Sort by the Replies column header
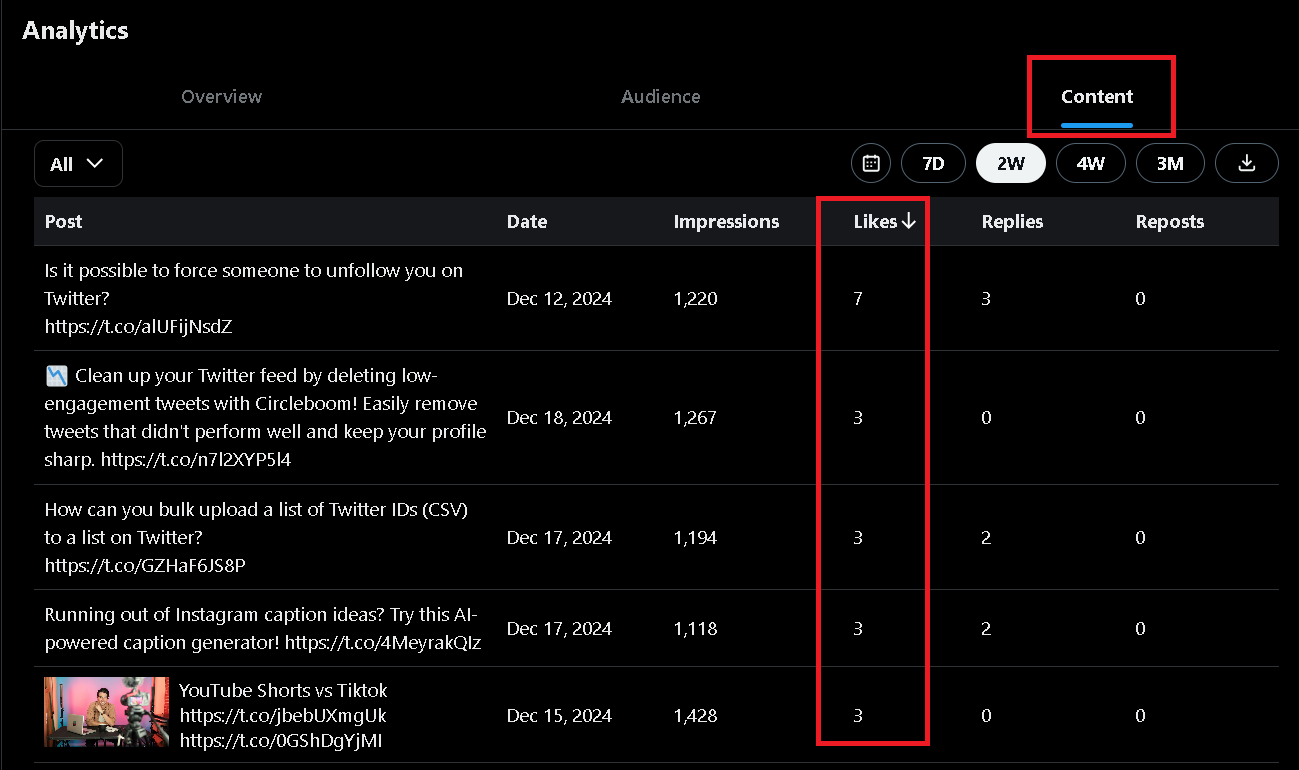 coord(1012,222)
